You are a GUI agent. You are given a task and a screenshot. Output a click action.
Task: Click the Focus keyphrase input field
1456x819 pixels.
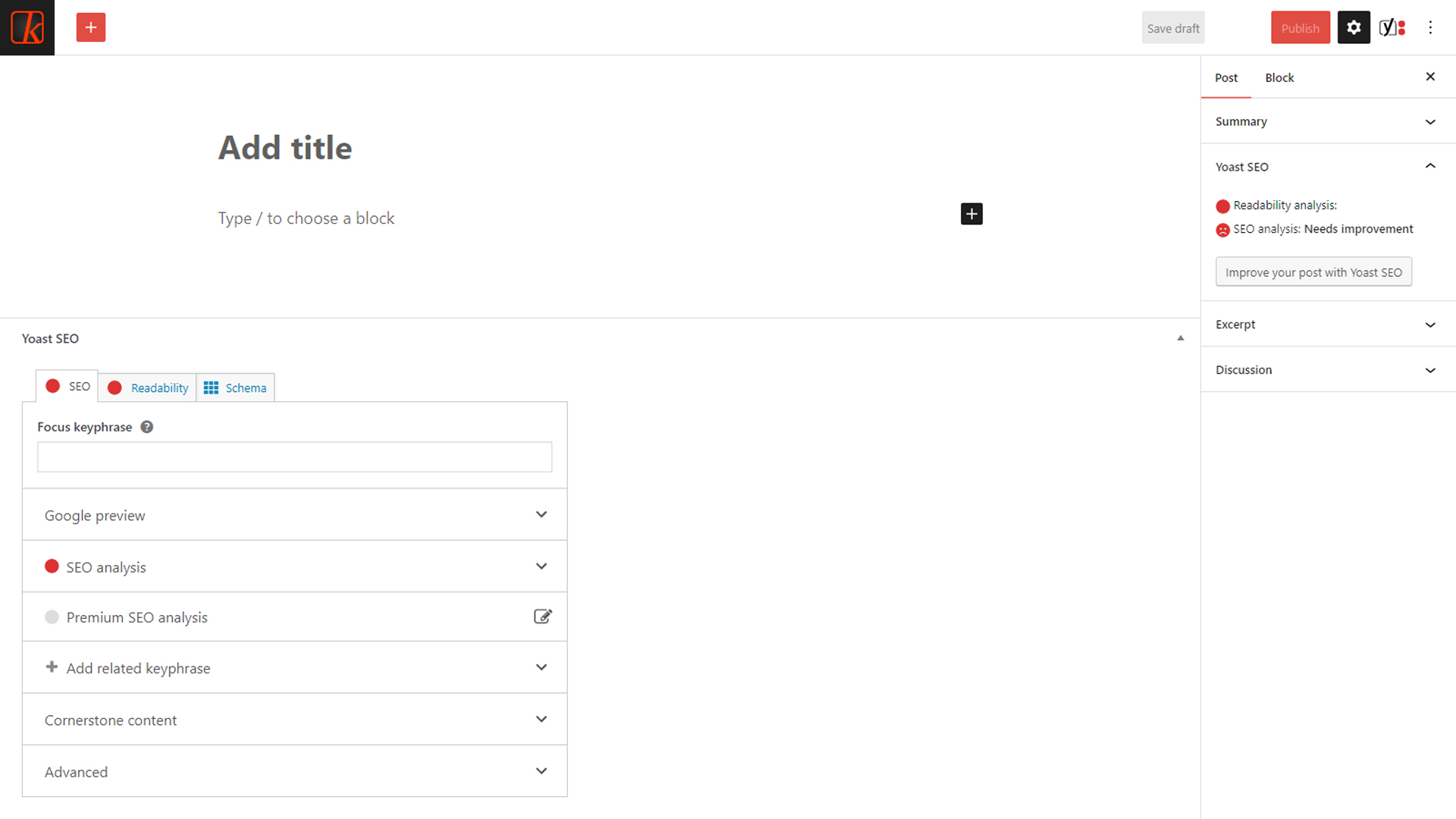(x=295, y=457)
